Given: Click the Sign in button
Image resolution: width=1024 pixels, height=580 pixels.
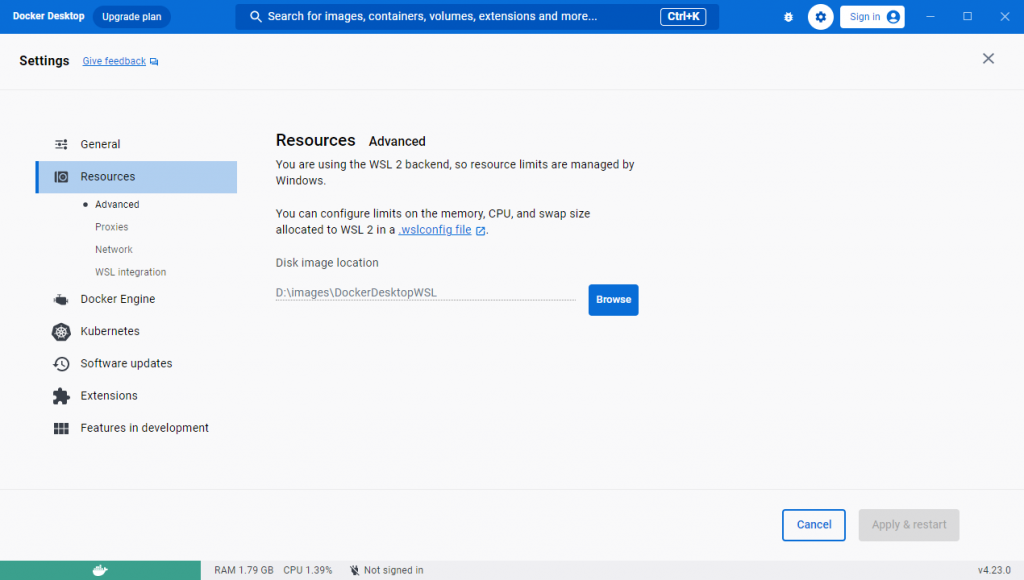Looking at the screenshot, I should (871, 16).
